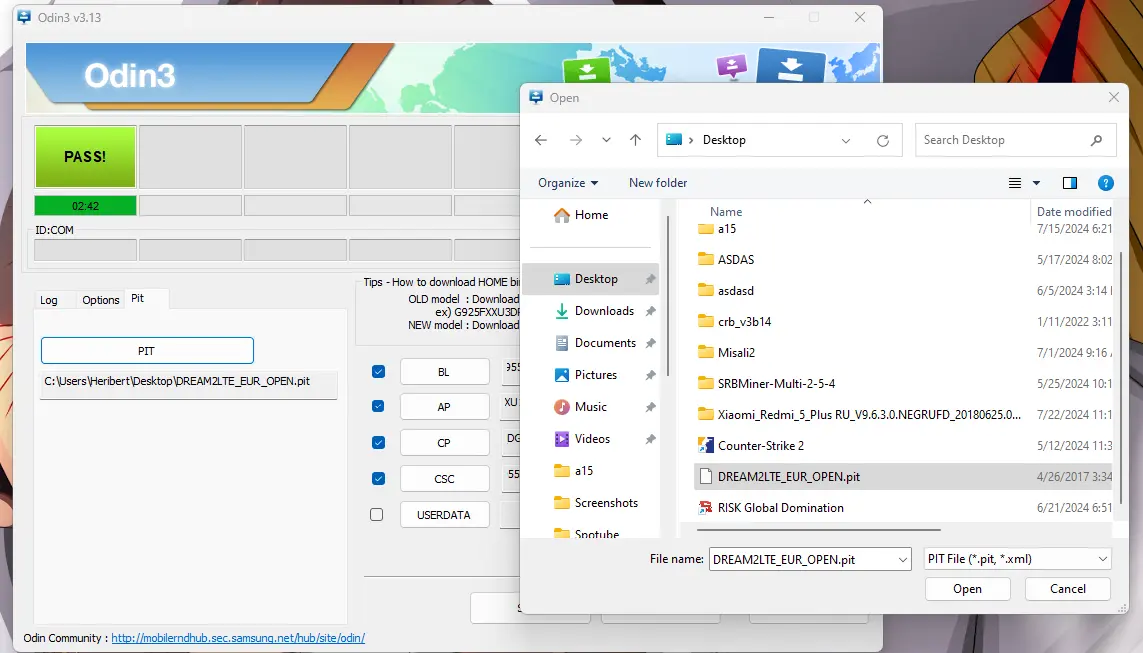Click the Open button

click(967, 589)
